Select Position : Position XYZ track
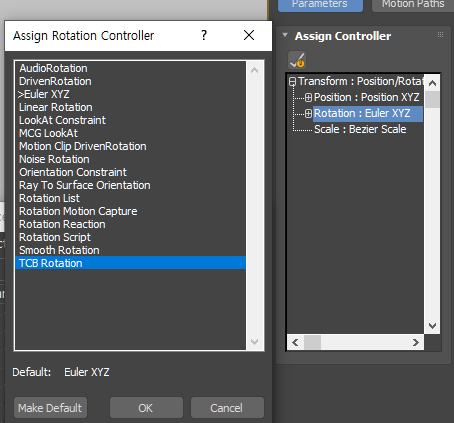 367,97
